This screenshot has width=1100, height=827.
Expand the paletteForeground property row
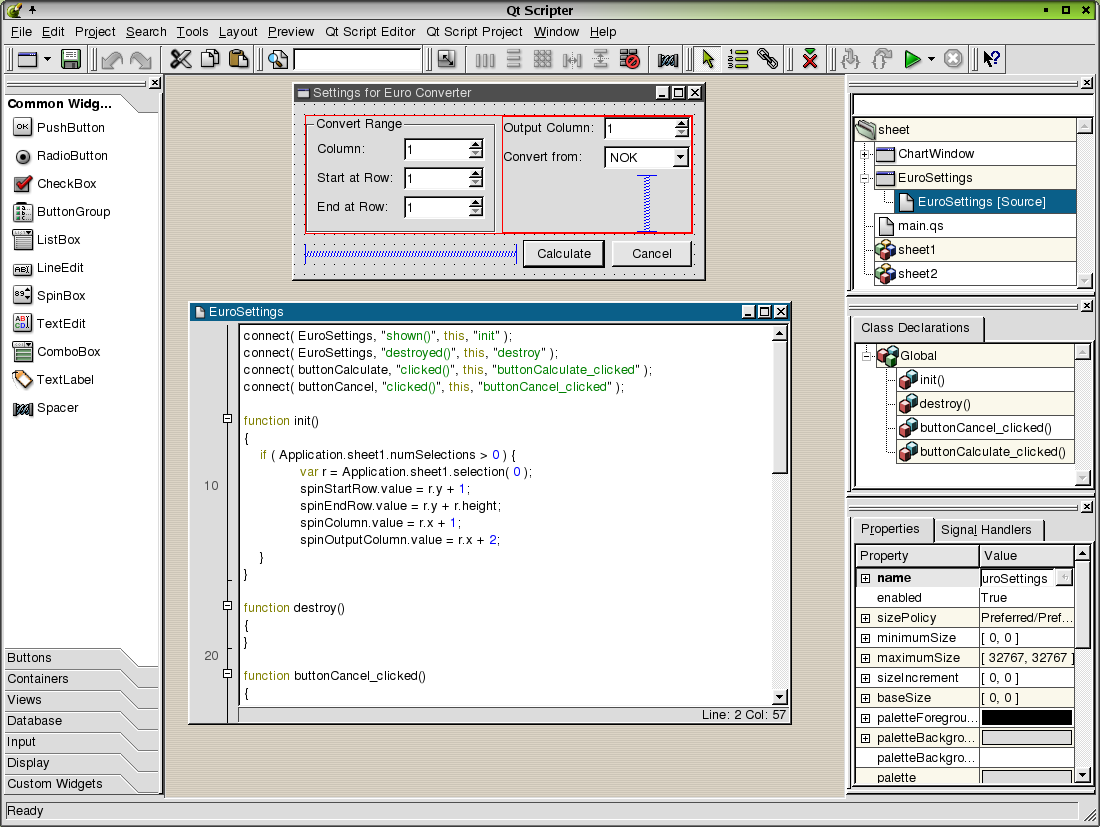click(x=866, y=718)
